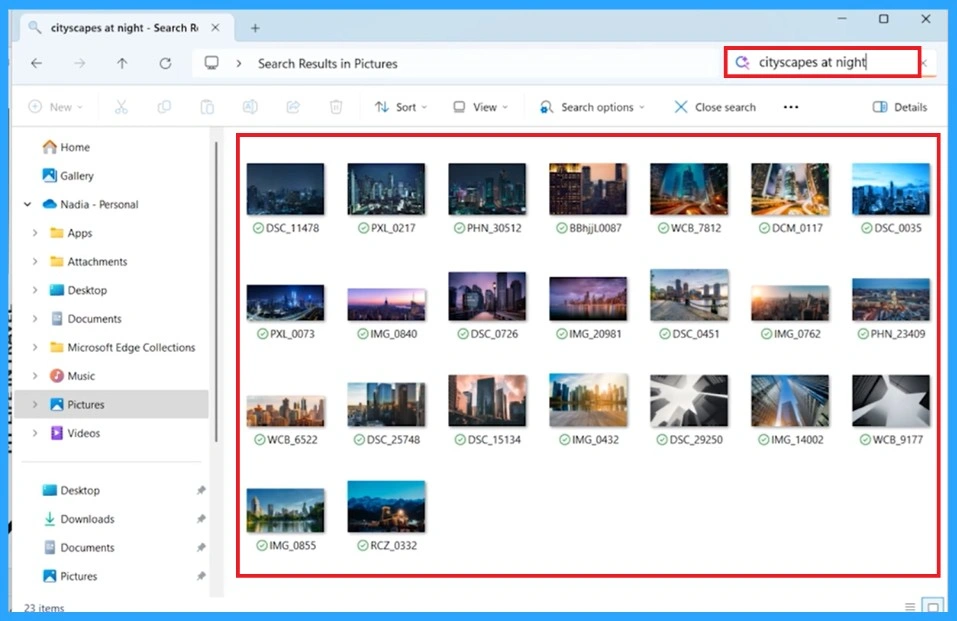The image size is (957, 621).
Task: Click the Cut scissors icon in the toolbar
Action: pyautogui.click(x=121, y=106)
